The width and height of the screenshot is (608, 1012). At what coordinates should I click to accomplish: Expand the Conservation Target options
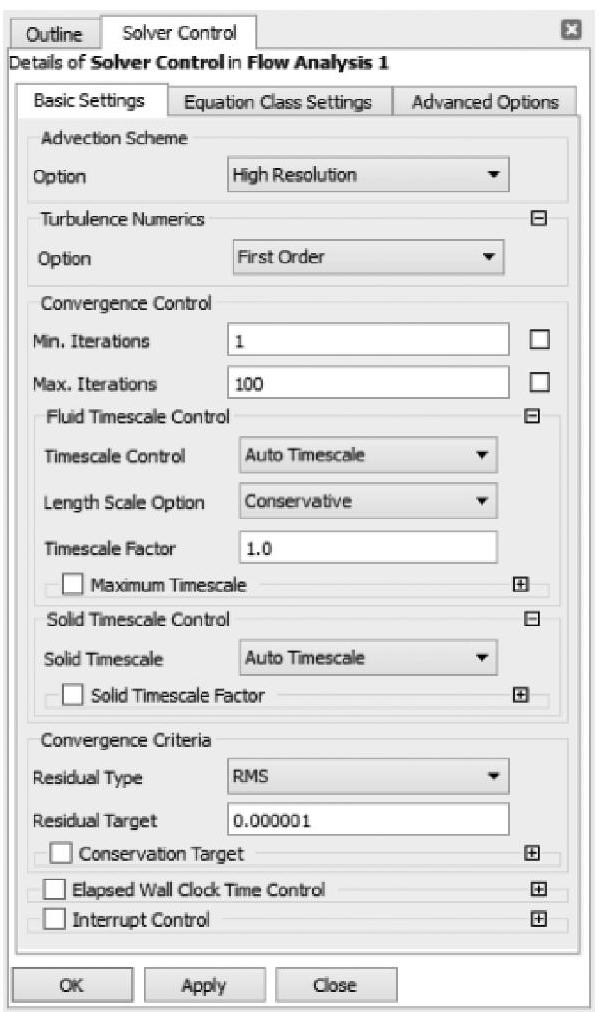(532, 853)
